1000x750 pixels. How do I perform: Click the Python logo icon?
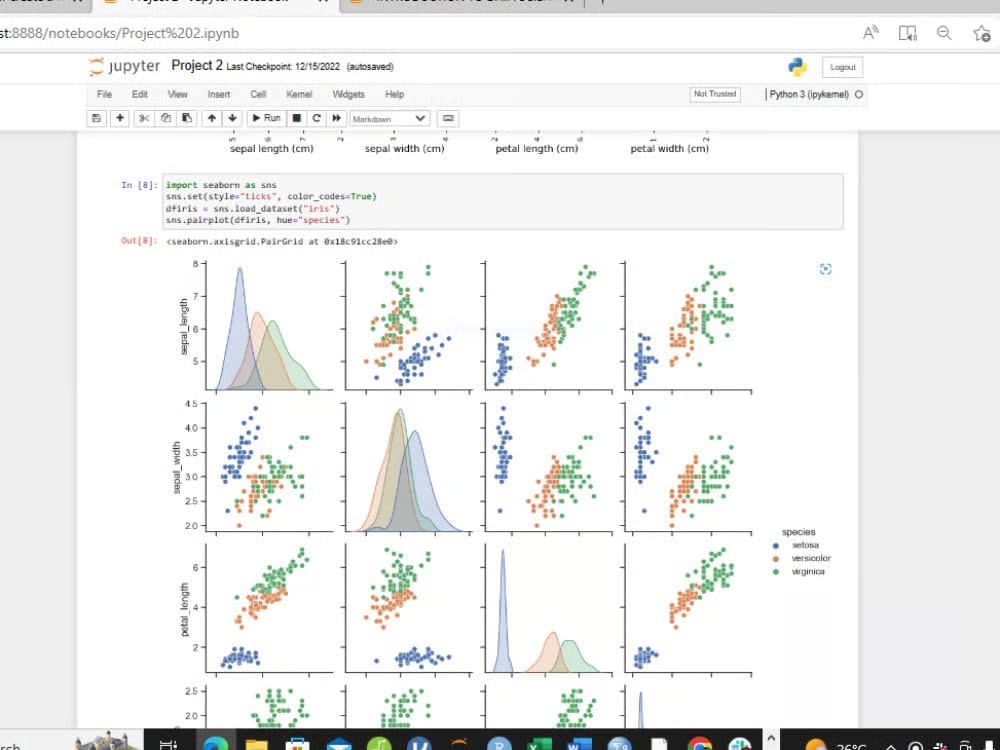(x=797, y=67)
